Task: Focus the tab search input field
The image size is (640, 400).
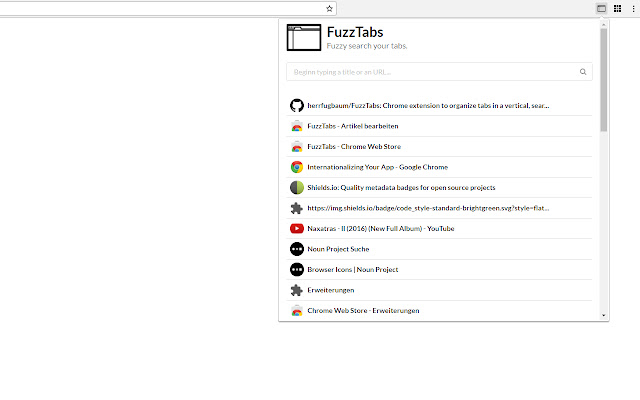Action: pos(439,72)
